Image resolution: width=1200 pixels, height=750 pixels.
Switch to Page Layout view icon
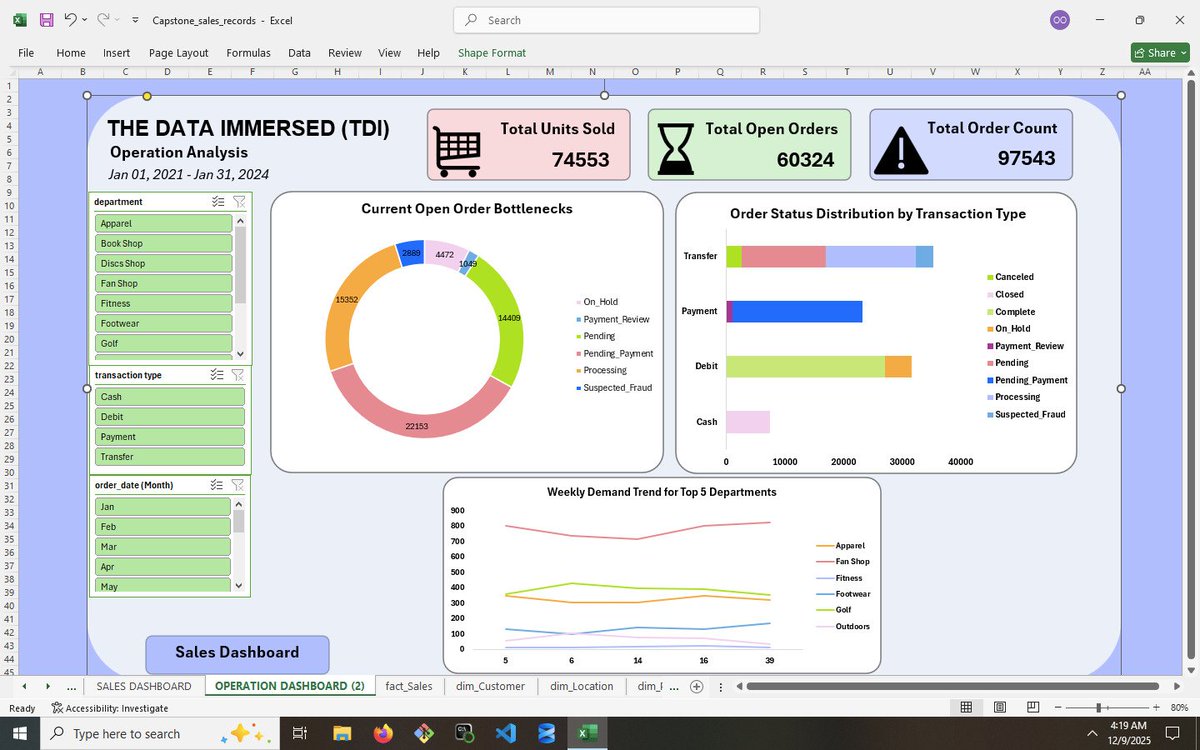pos(999,708)
